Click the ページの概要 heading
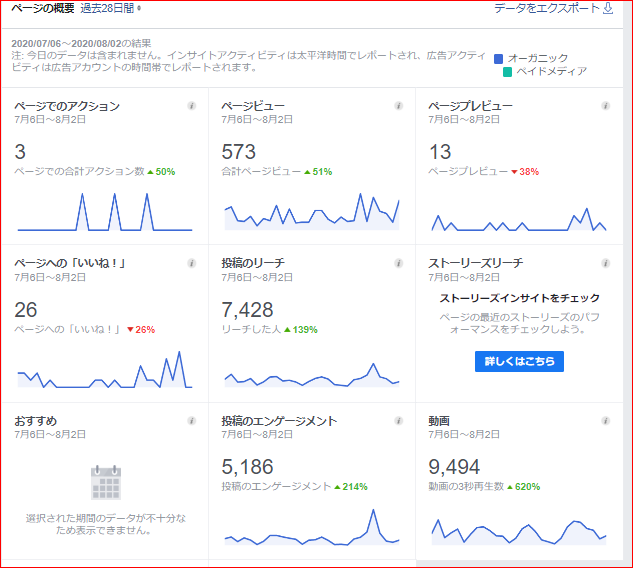This screenshot has height=568, width=633. pos(43,8)
